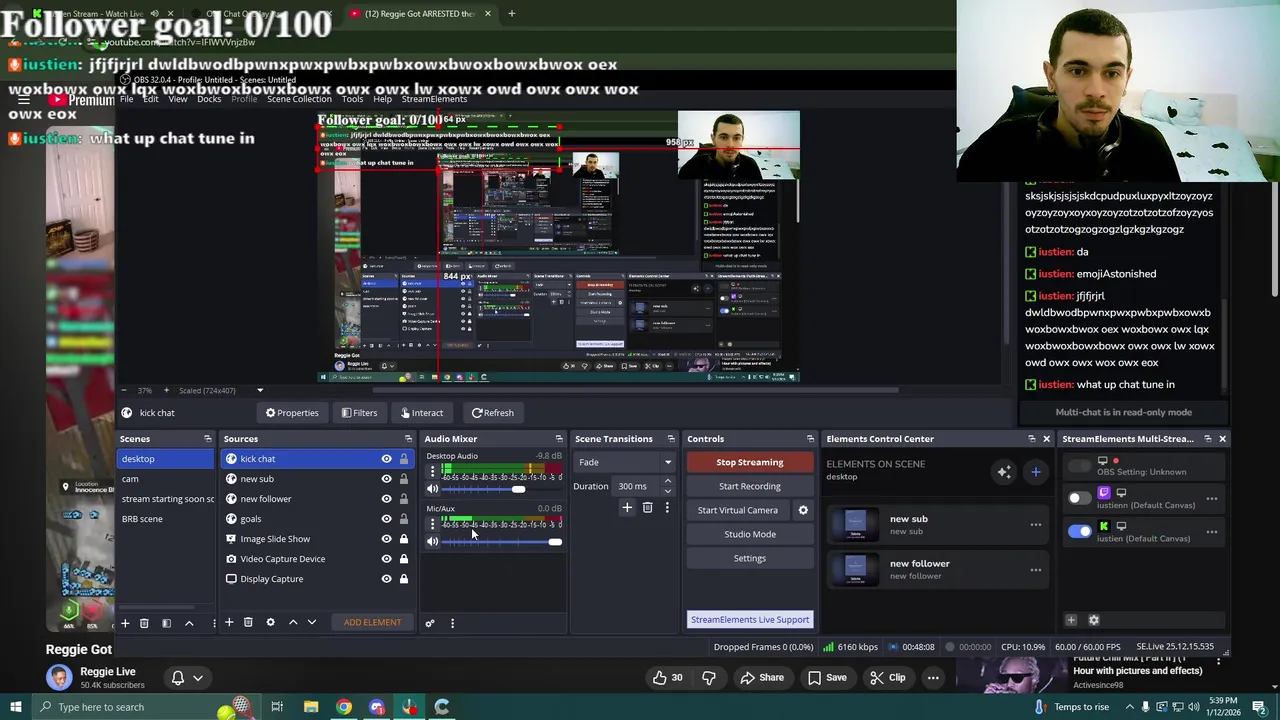This screenshot has width=1280, height=720.
Task: Click Start Recording button
Action: click(750, 486)
